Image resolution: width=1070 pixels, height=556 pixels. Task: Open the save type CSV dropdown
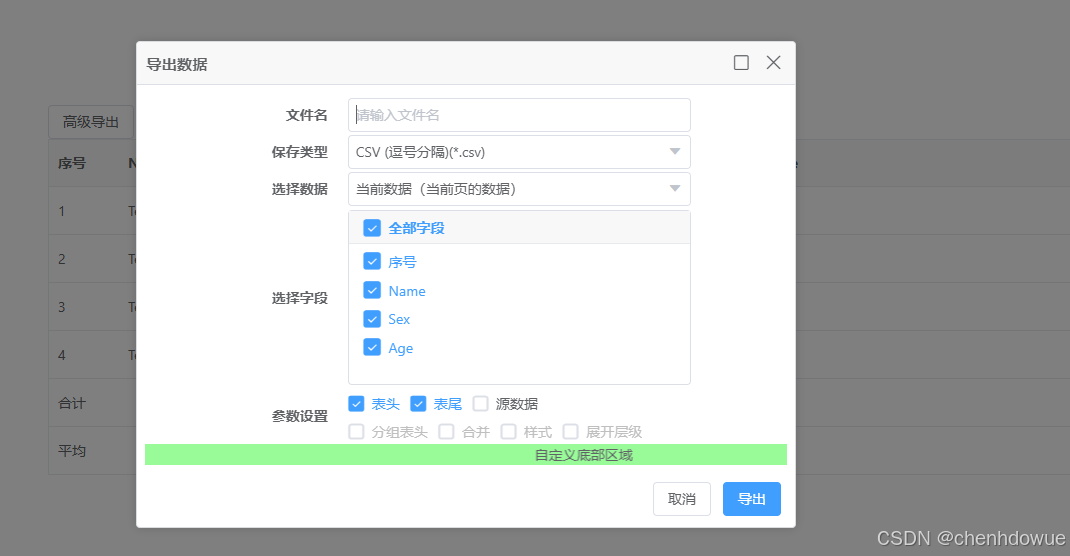tap(519, 152)
